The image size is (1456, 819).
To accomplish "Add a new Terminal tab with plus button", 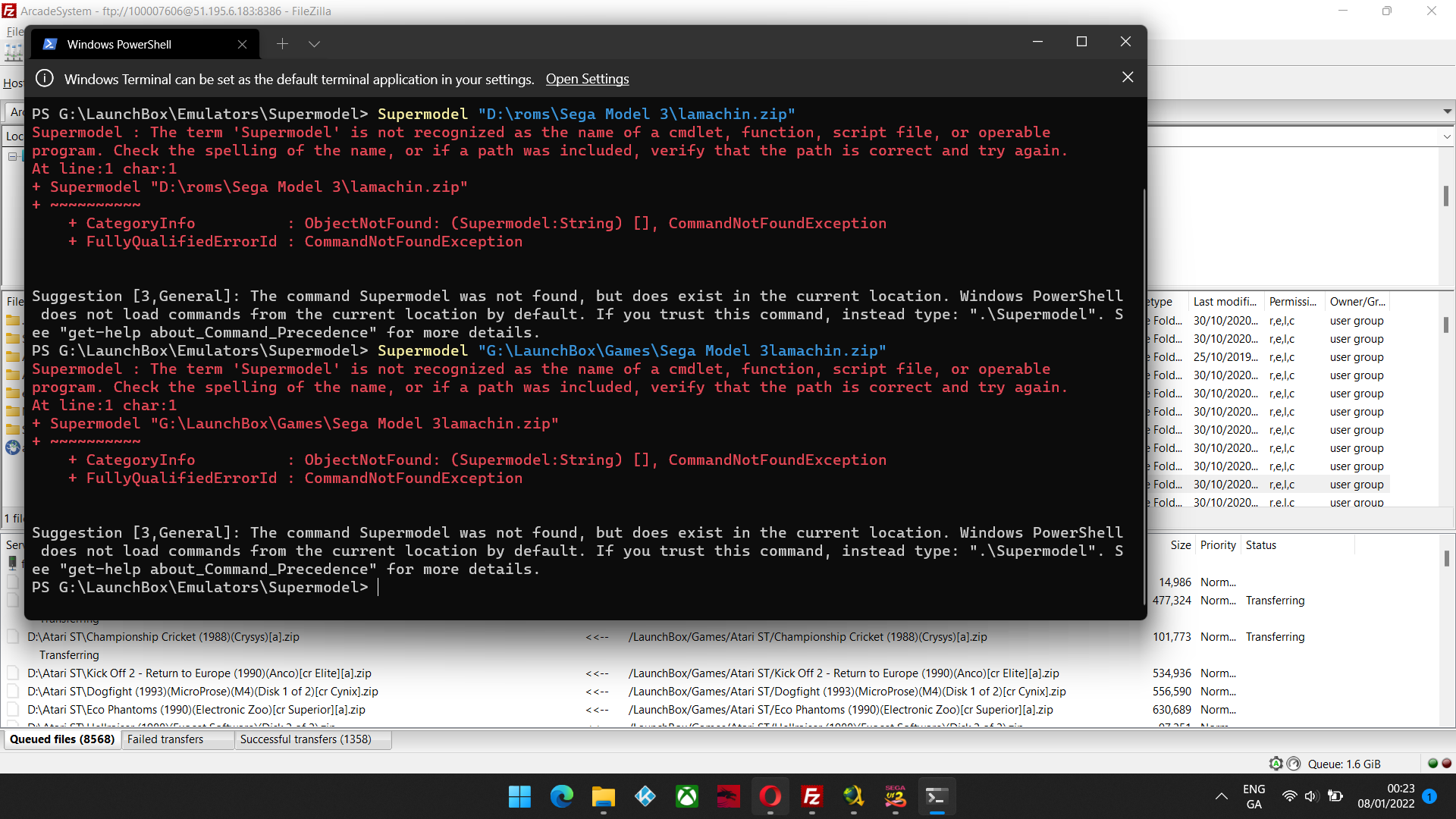I will (282, 44).
